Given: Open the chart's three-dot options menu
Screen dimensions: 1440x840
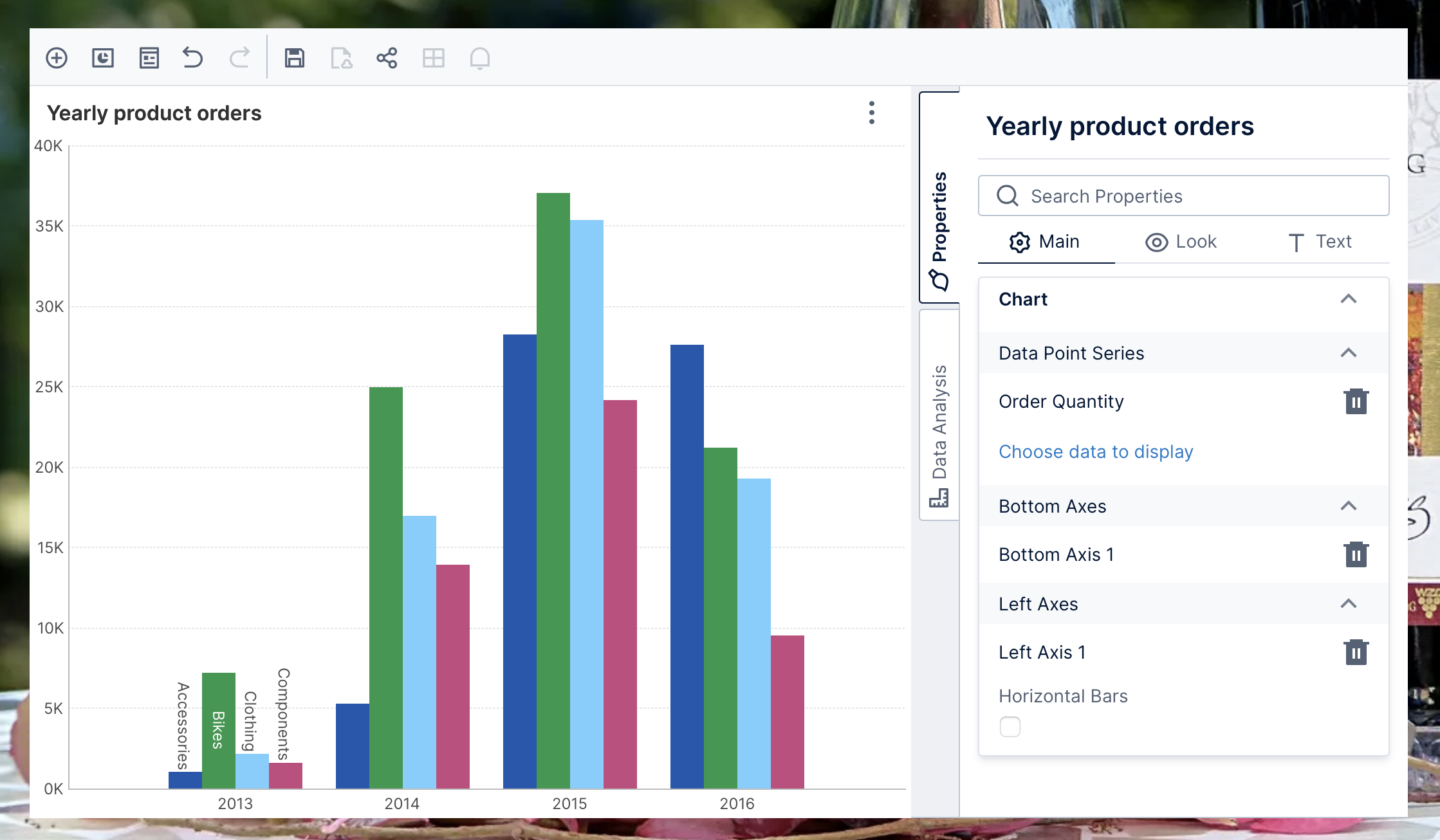Looking at the screenshot, I should point(872,113).
